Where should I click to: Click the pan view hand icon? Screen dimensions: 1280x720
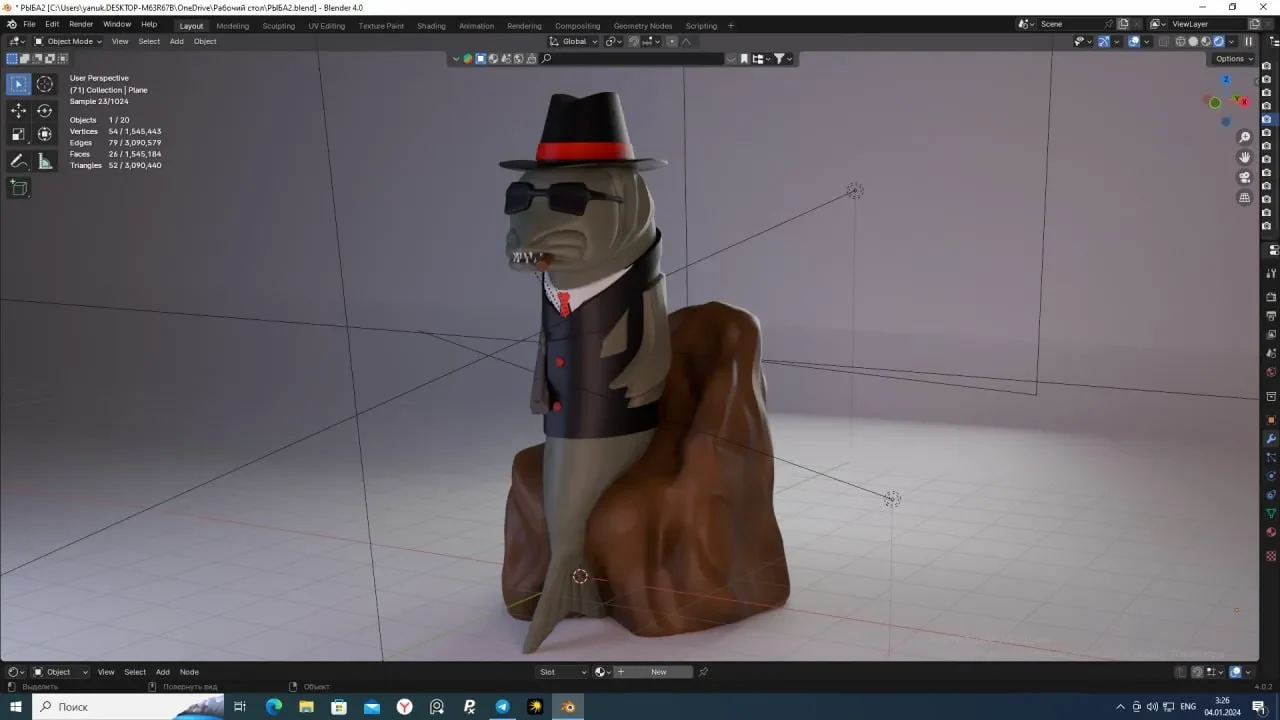coord(1245,157)
